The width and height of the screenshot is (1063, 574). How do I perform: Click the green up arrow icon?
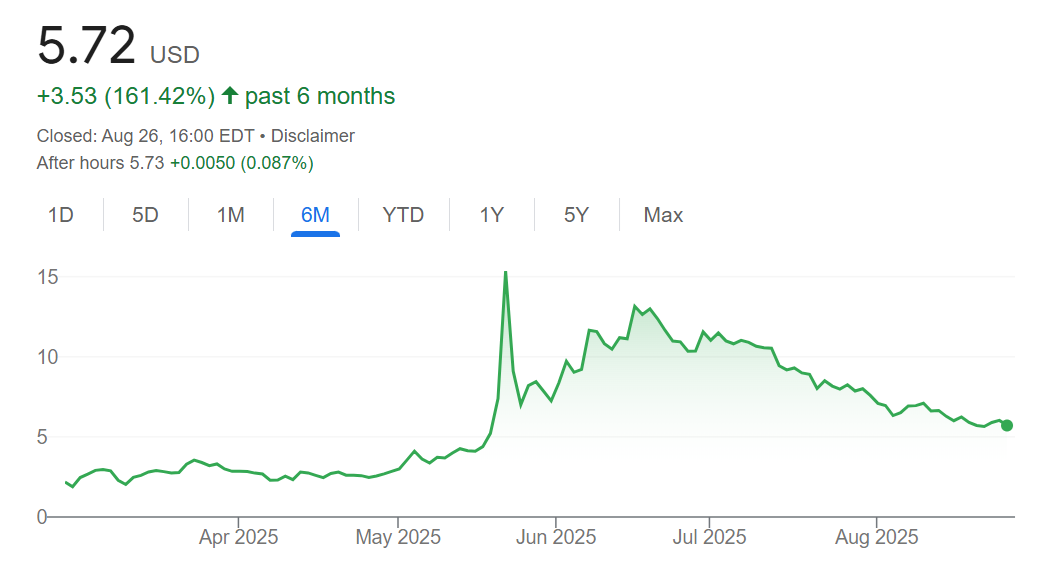(x=230, y=96)
